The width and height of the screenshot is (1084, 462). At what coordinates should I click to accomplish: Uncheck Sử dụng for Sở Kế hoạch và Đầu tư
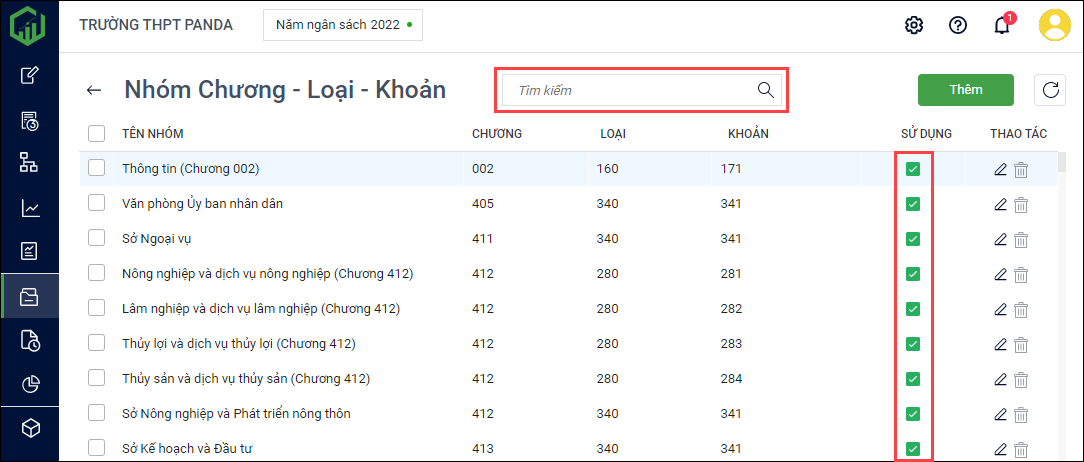point(913,448)
